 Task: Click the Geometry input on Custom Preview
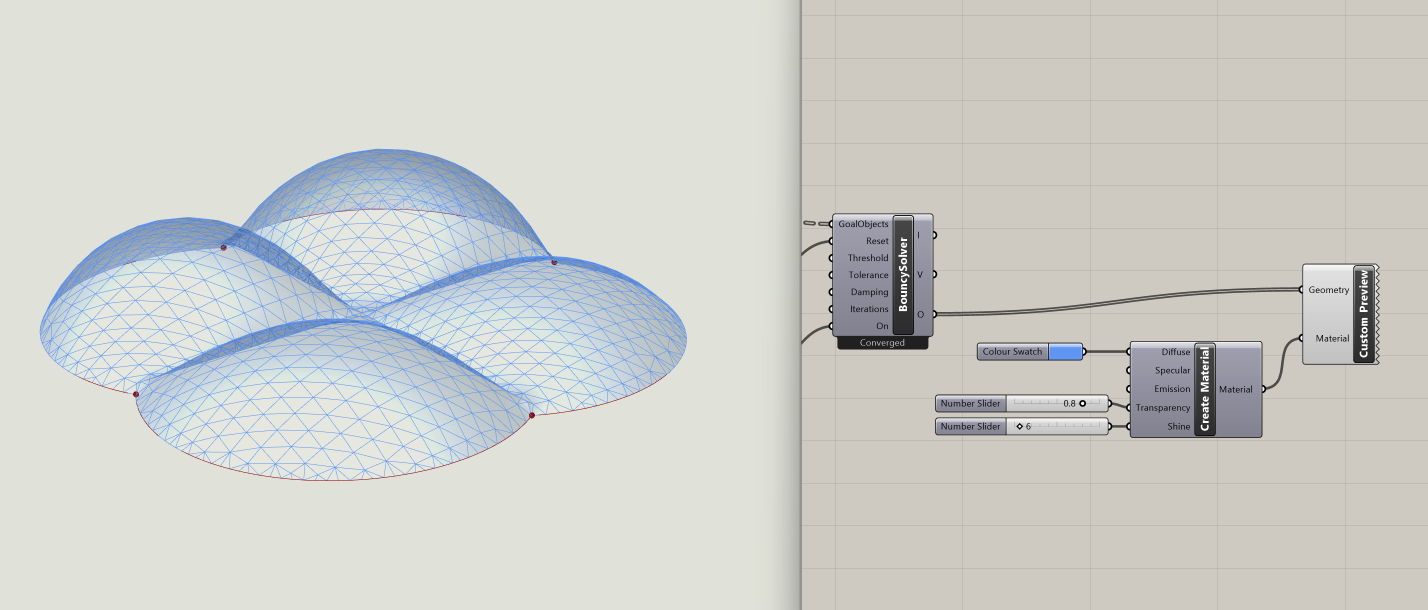(x=1328, y=290)
